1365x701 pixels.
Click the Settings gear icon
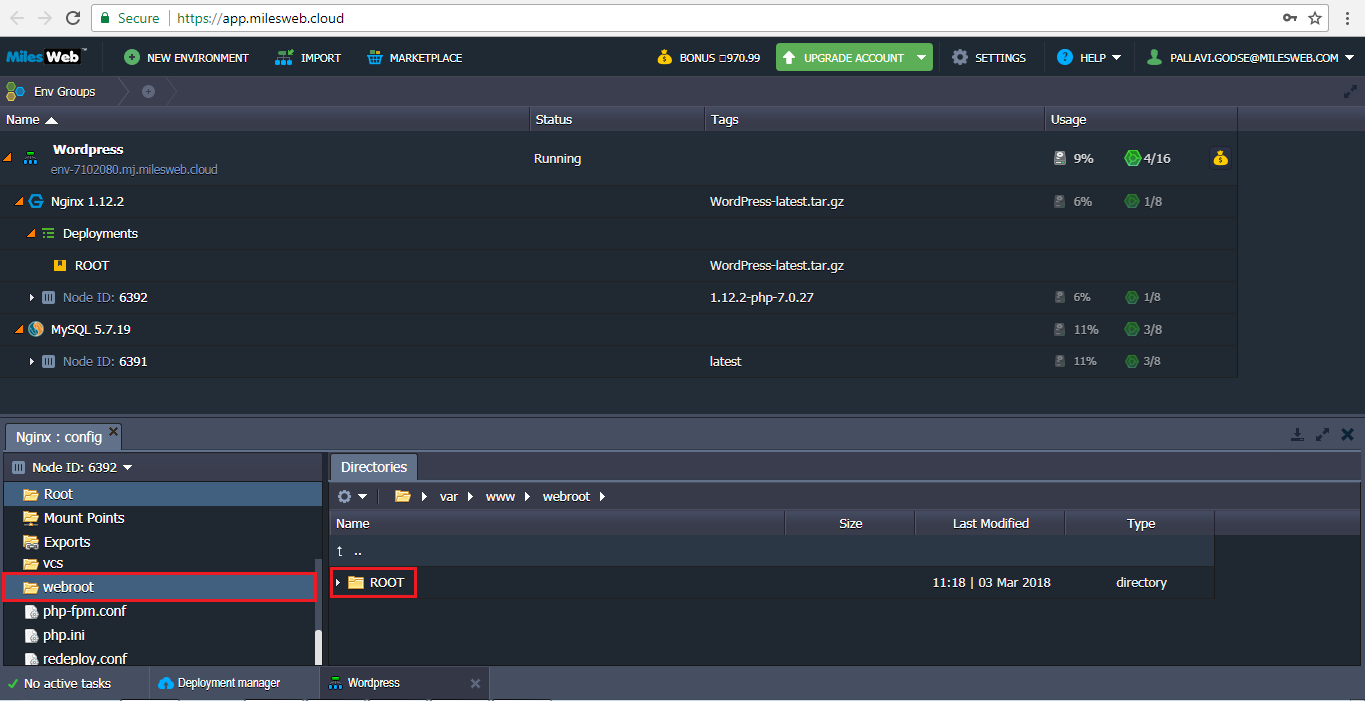click(960, 58)
